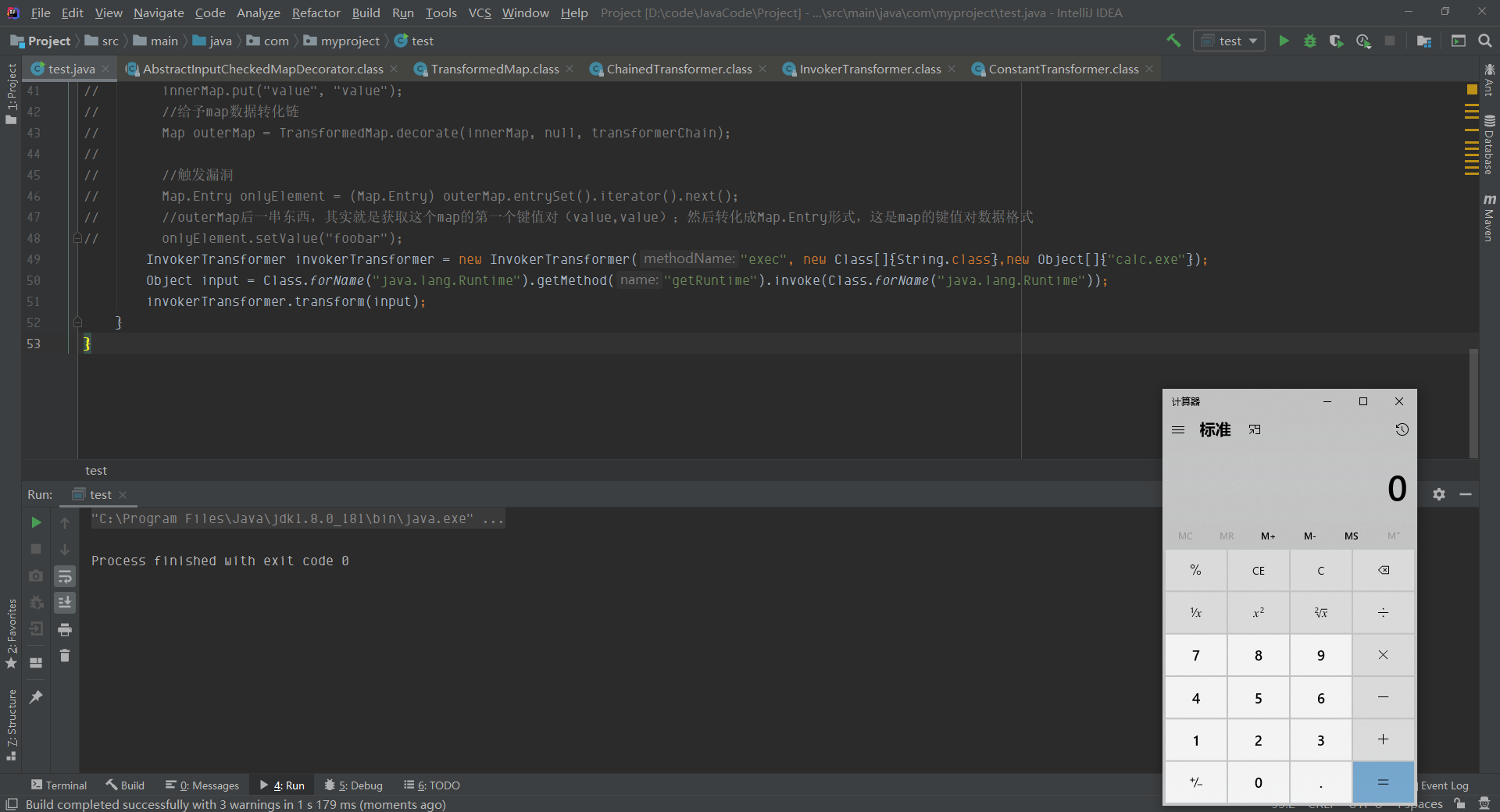Click the Calculator backspace key
1500x812 pixels.
(1383, 570)
